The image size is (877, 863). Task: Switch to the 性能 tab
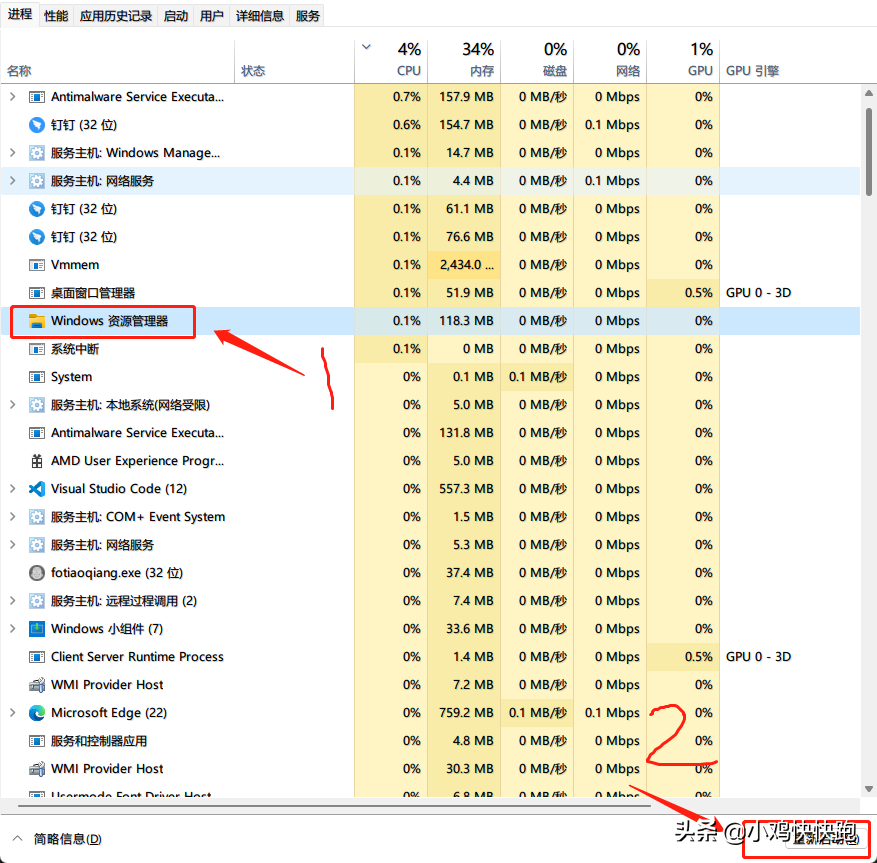(x=56, y=16)
